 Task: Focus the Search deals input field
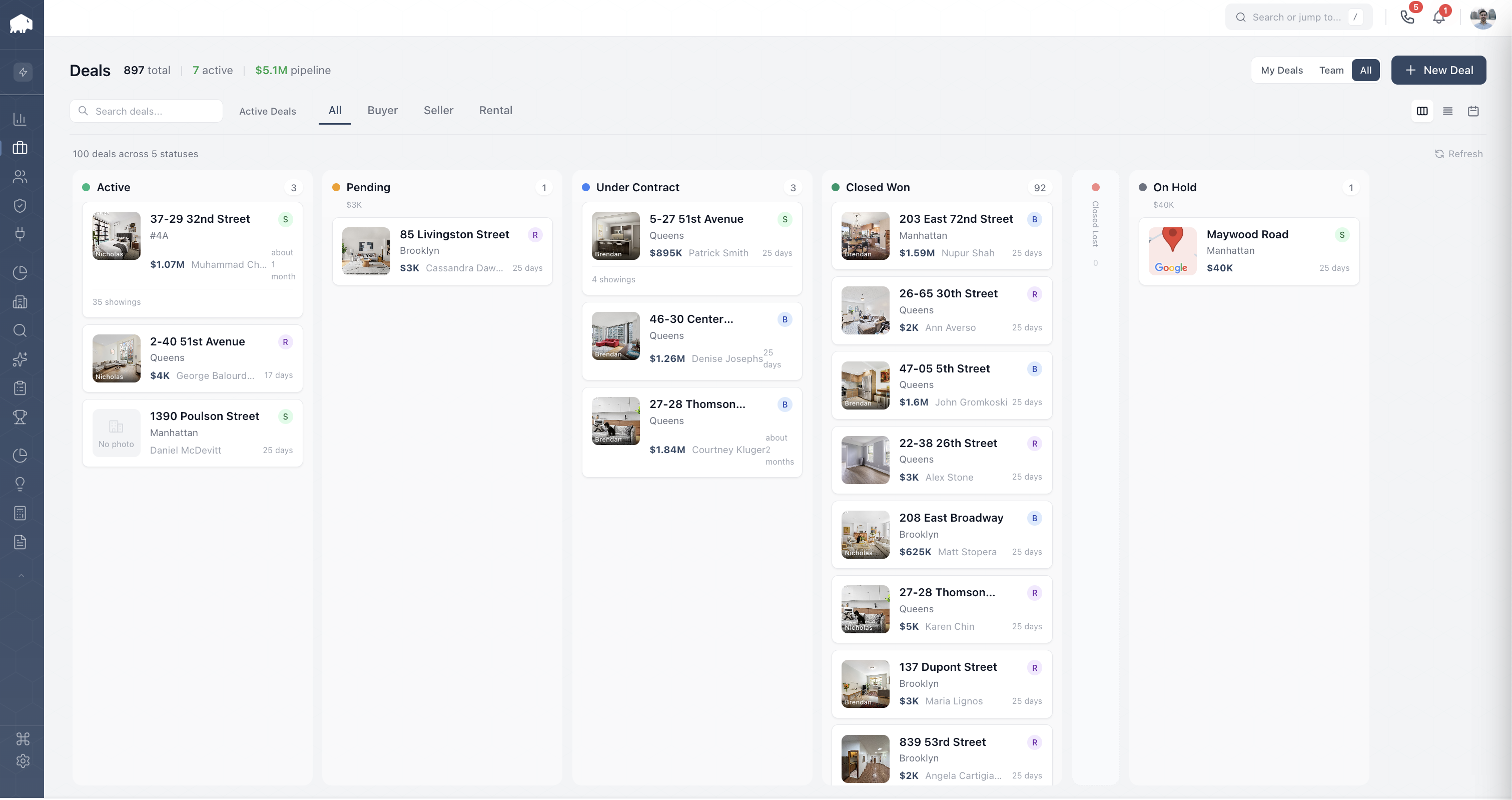tap(146, 111)
